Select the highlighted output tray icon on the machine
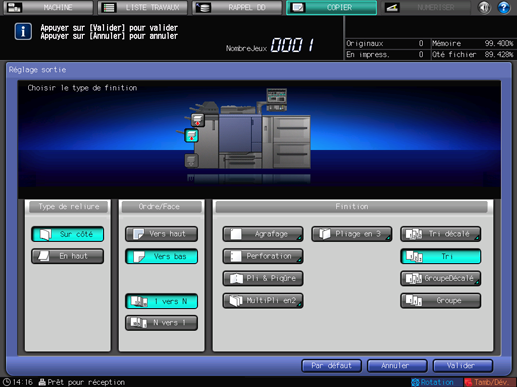Image resolution: width=517 pixels, height=387 pixels. coord(191,136)
